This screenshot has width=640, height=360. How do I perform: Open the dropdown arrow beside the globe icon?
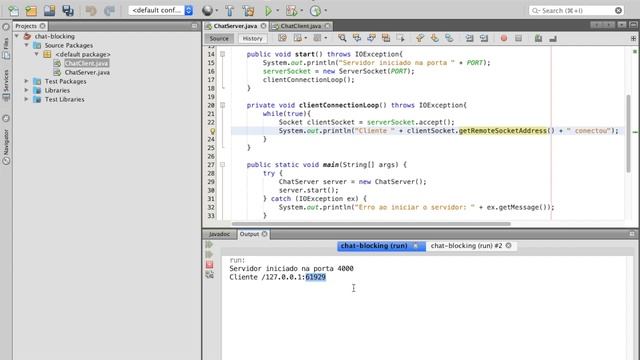[x=216, y=11]
